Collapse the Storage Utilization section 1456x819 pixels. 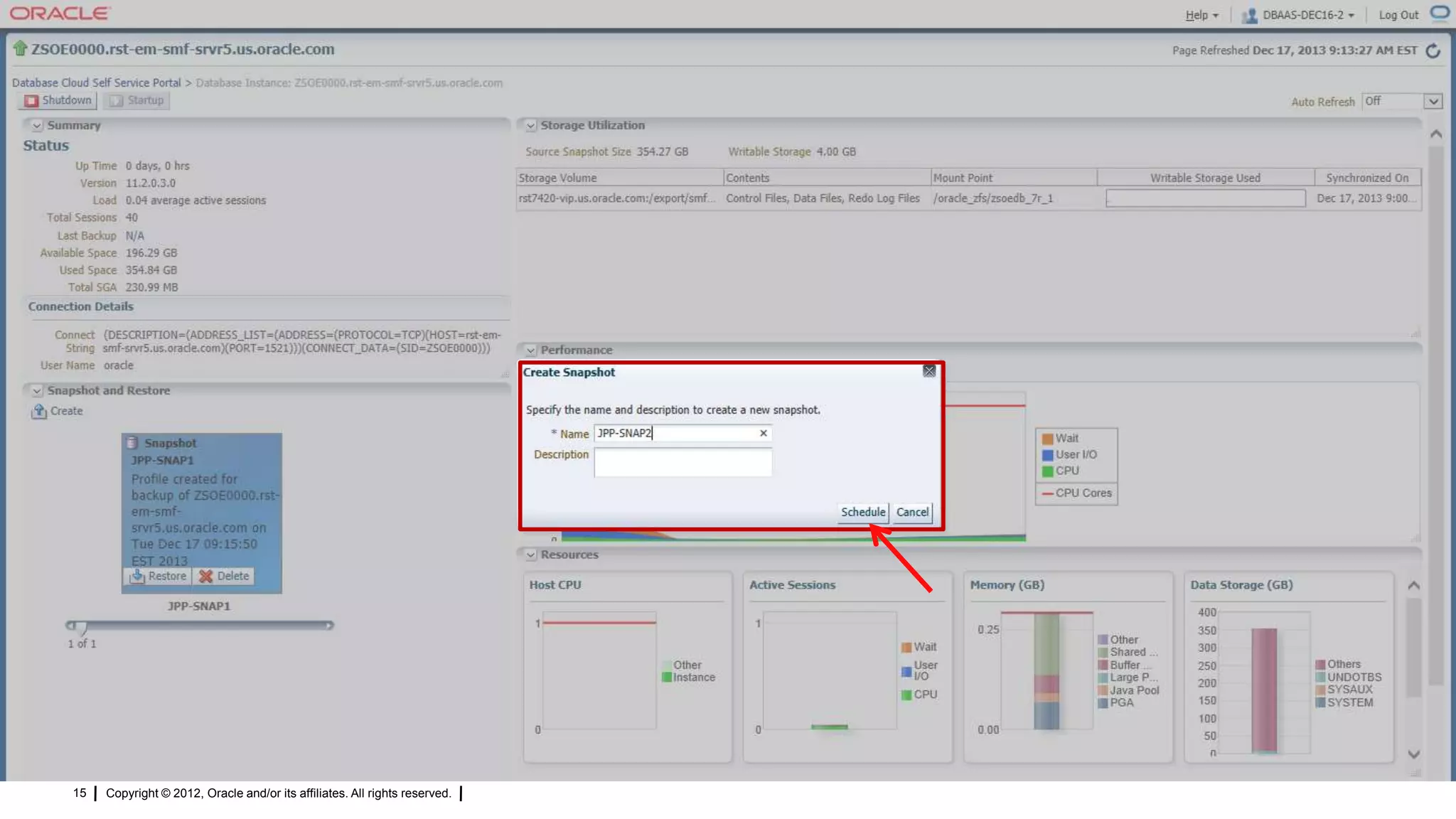click(x=530, y=125)
